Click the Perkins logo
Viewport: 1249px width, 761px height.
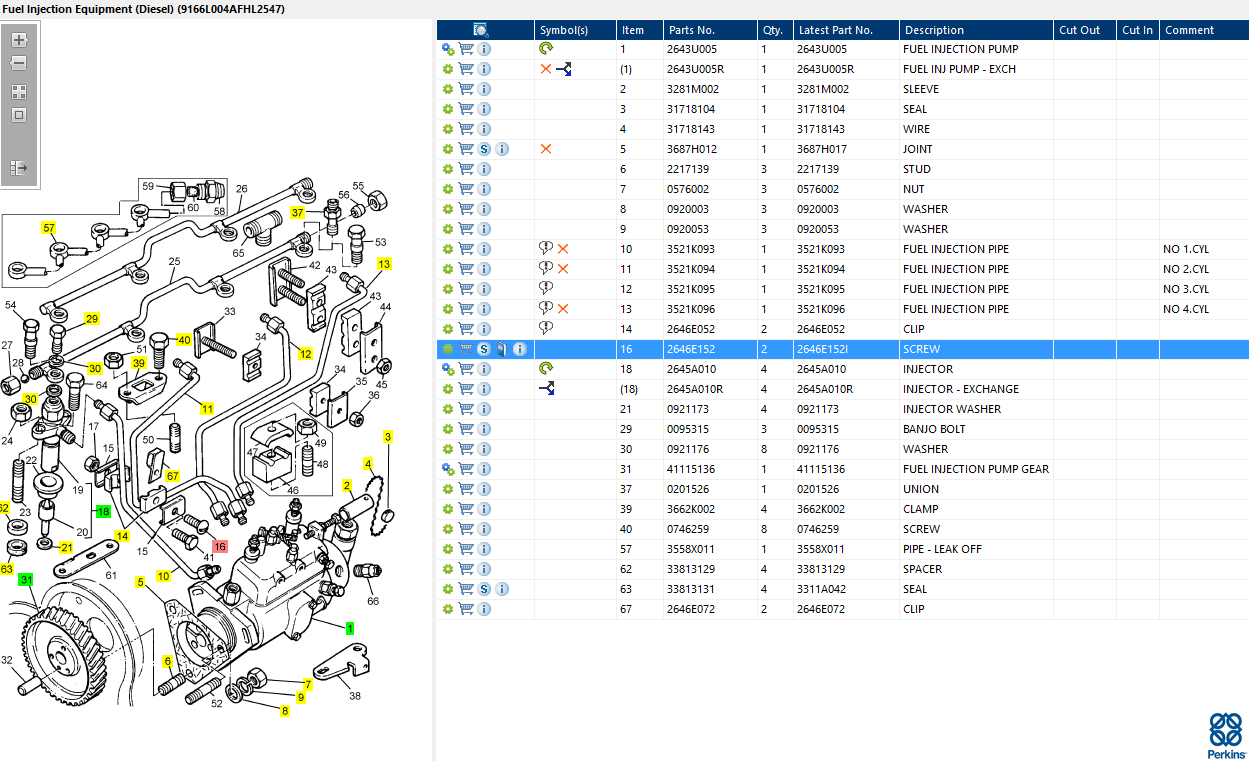[1226, 736]
